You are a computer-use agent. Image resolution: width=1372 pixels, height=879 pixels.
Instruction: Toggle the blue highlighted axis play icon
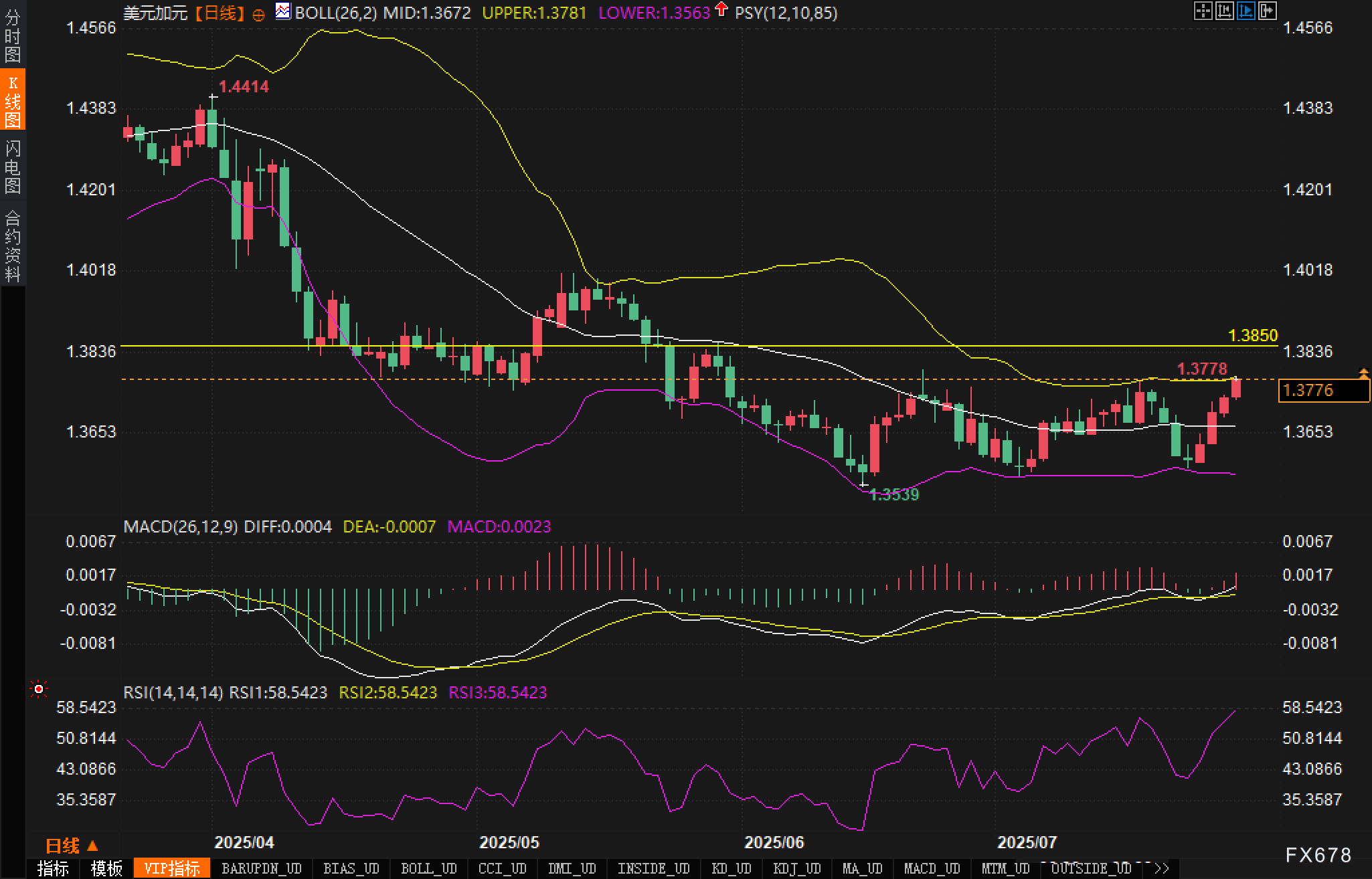click(1246, 11)
